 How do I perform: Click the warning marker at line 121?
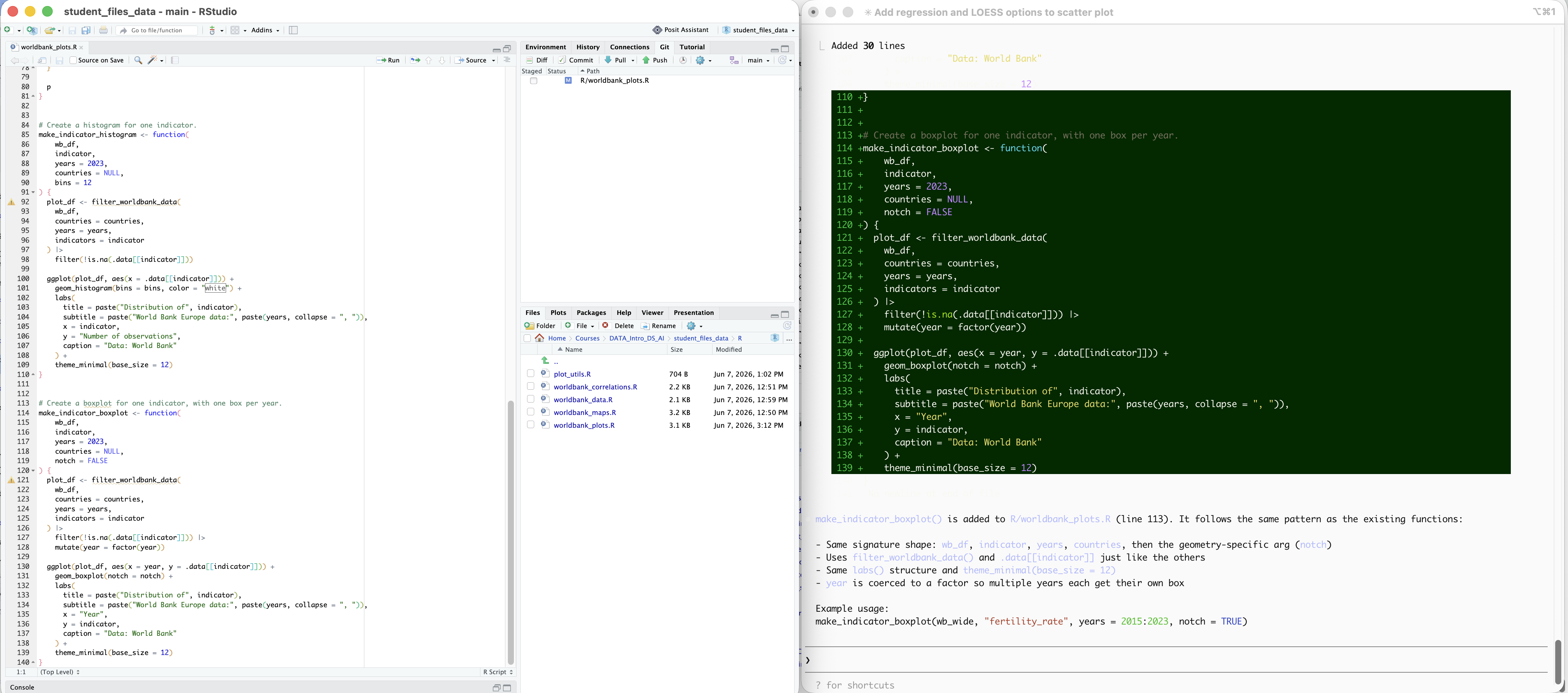[11, 480]
